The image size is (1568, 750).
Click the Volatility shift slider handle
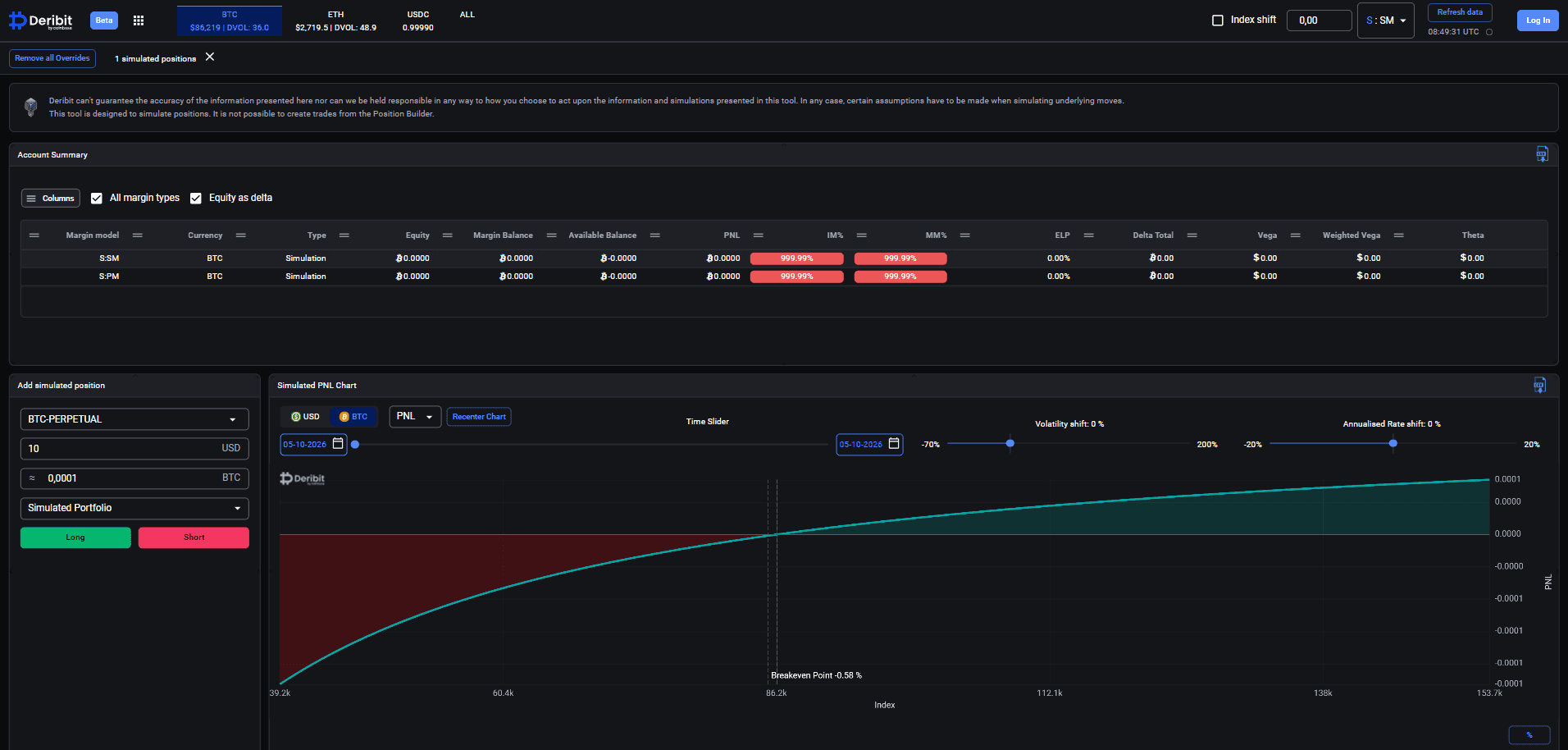click(1010, 443)
